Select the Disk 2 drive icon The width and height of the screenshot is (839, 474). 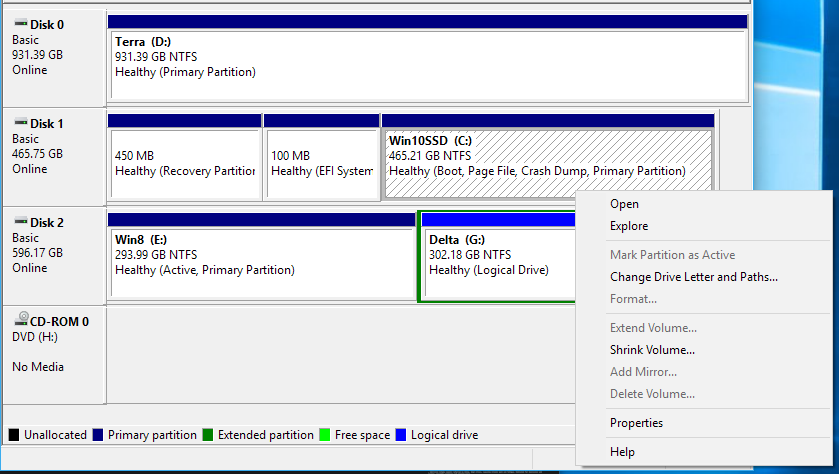[x=19, y=223]
